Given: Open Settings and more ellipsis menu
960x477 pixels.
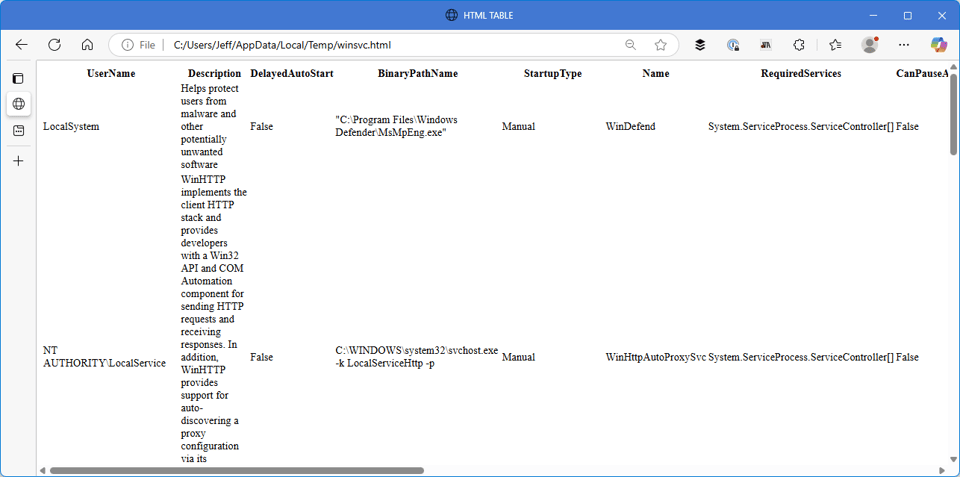Looking at the screenshot, I should (x=904, y=45).
